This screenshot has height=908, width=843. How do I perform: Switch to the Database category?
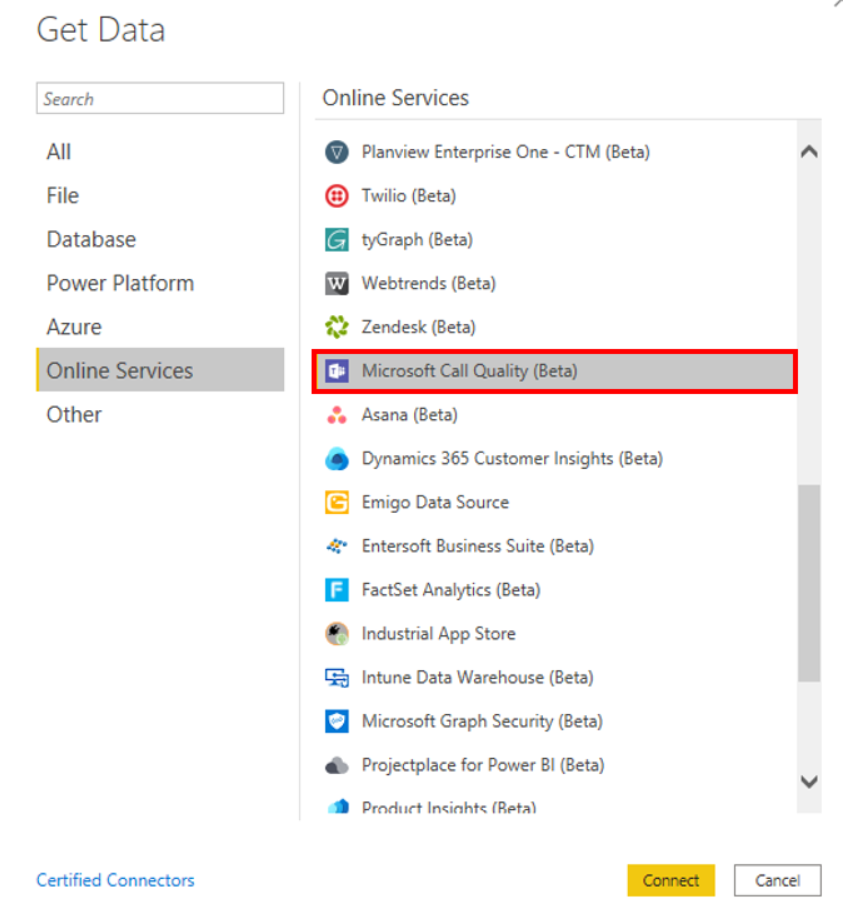point(91,240)
